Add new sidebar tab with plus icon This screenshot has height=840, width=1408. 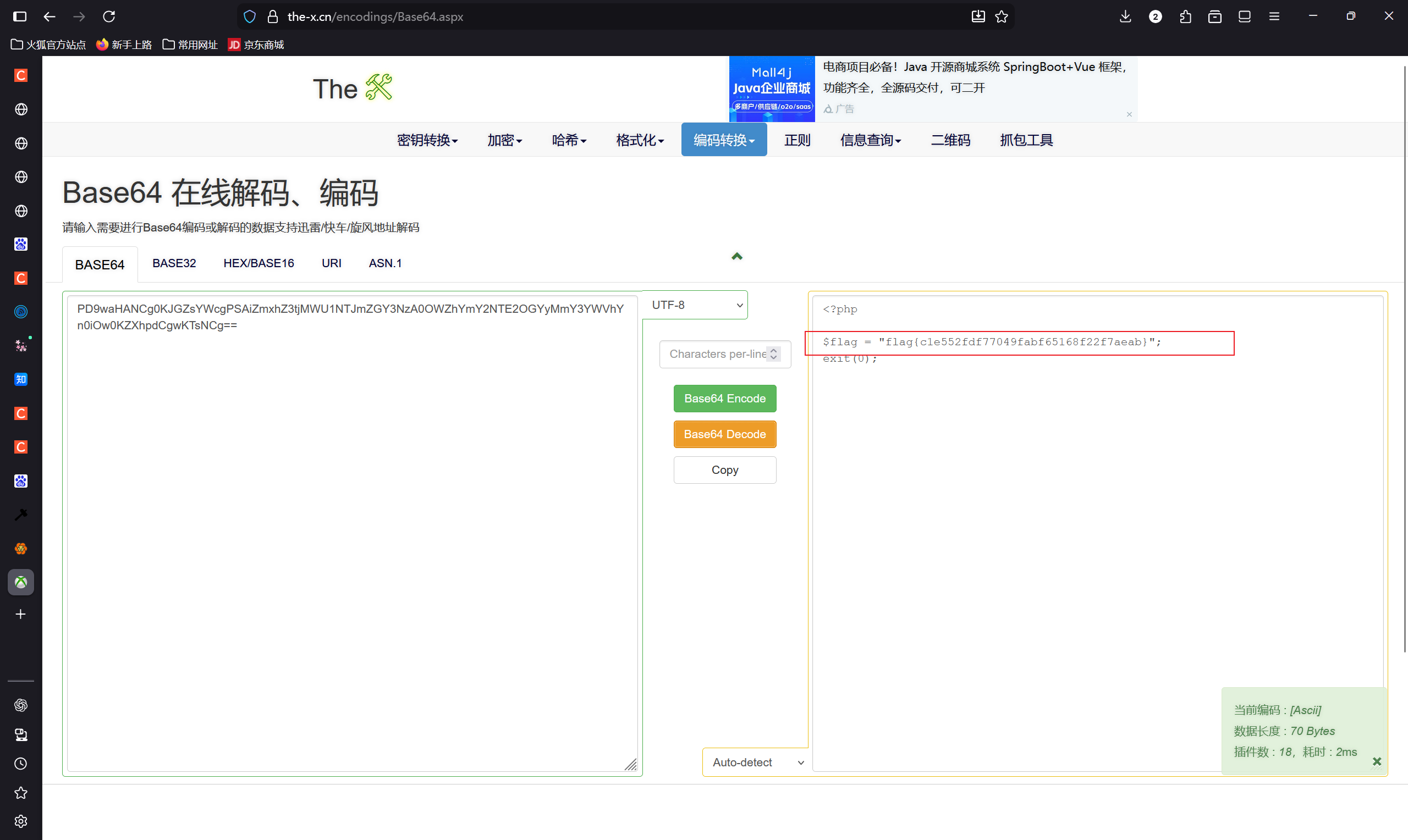coord(21,614)
